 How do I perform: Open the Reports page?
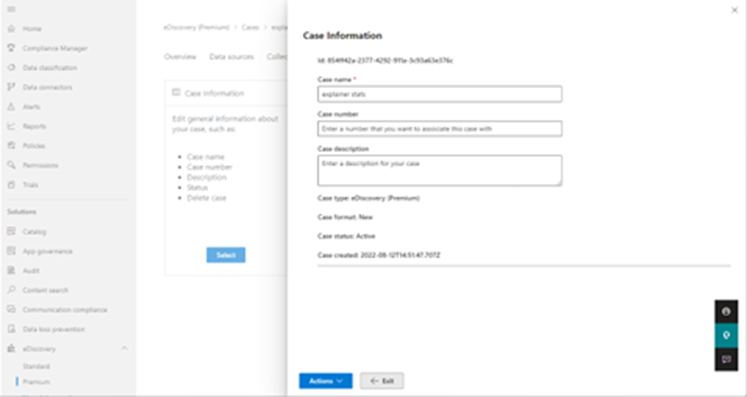click(x=34, y=126)
